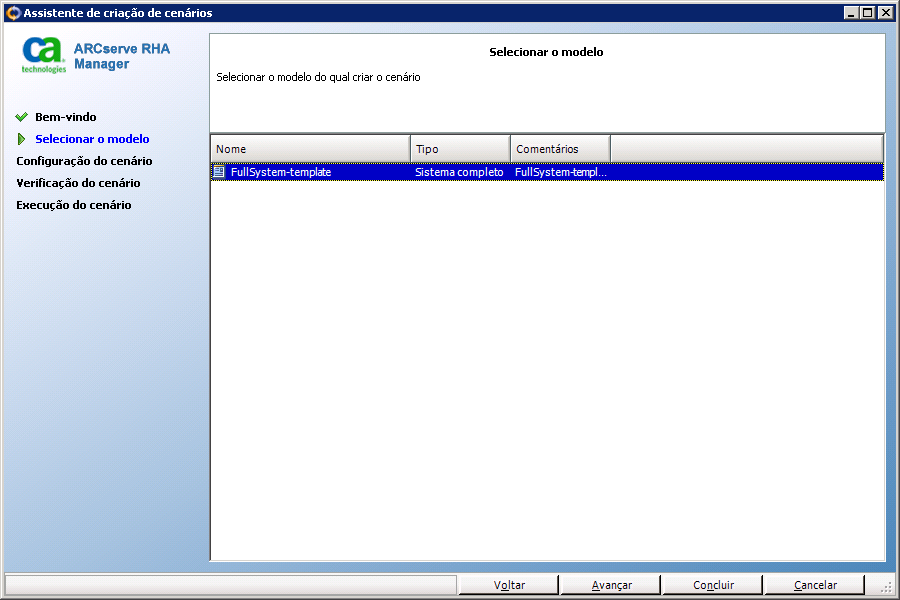This screenshot has height=600, width=900.
Task: Click the Sistema completo type cell
Action: 459,172
